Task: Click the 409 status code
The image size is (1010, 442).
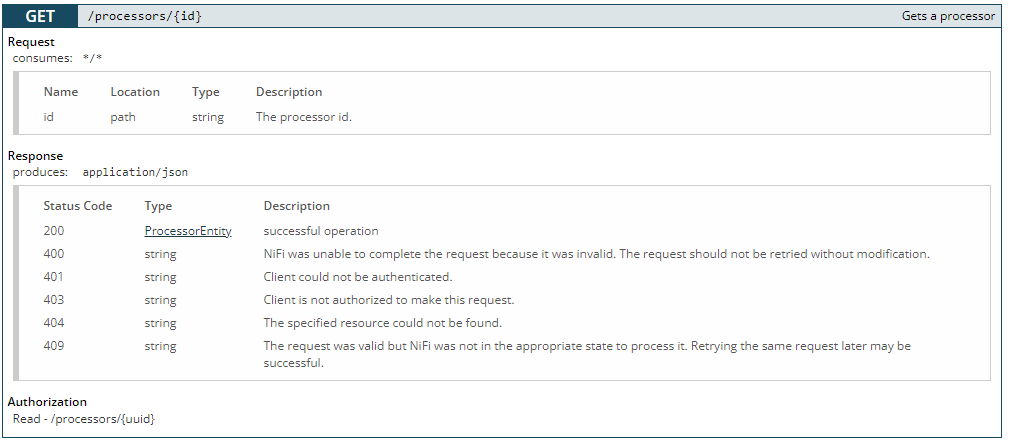Action: (54, 346)
